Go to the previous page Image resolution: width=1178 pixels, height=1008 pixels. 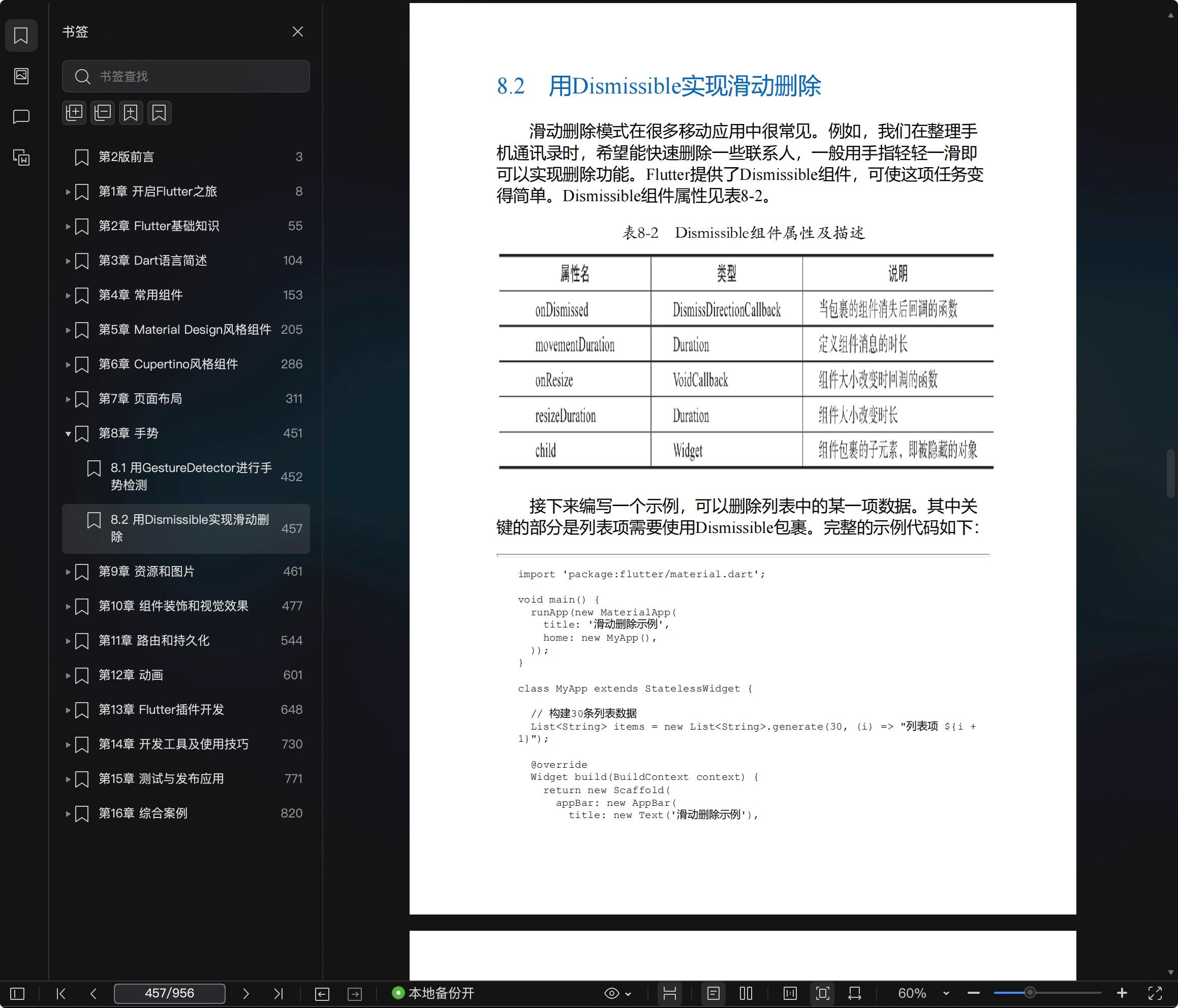click(x=94, y=993)
